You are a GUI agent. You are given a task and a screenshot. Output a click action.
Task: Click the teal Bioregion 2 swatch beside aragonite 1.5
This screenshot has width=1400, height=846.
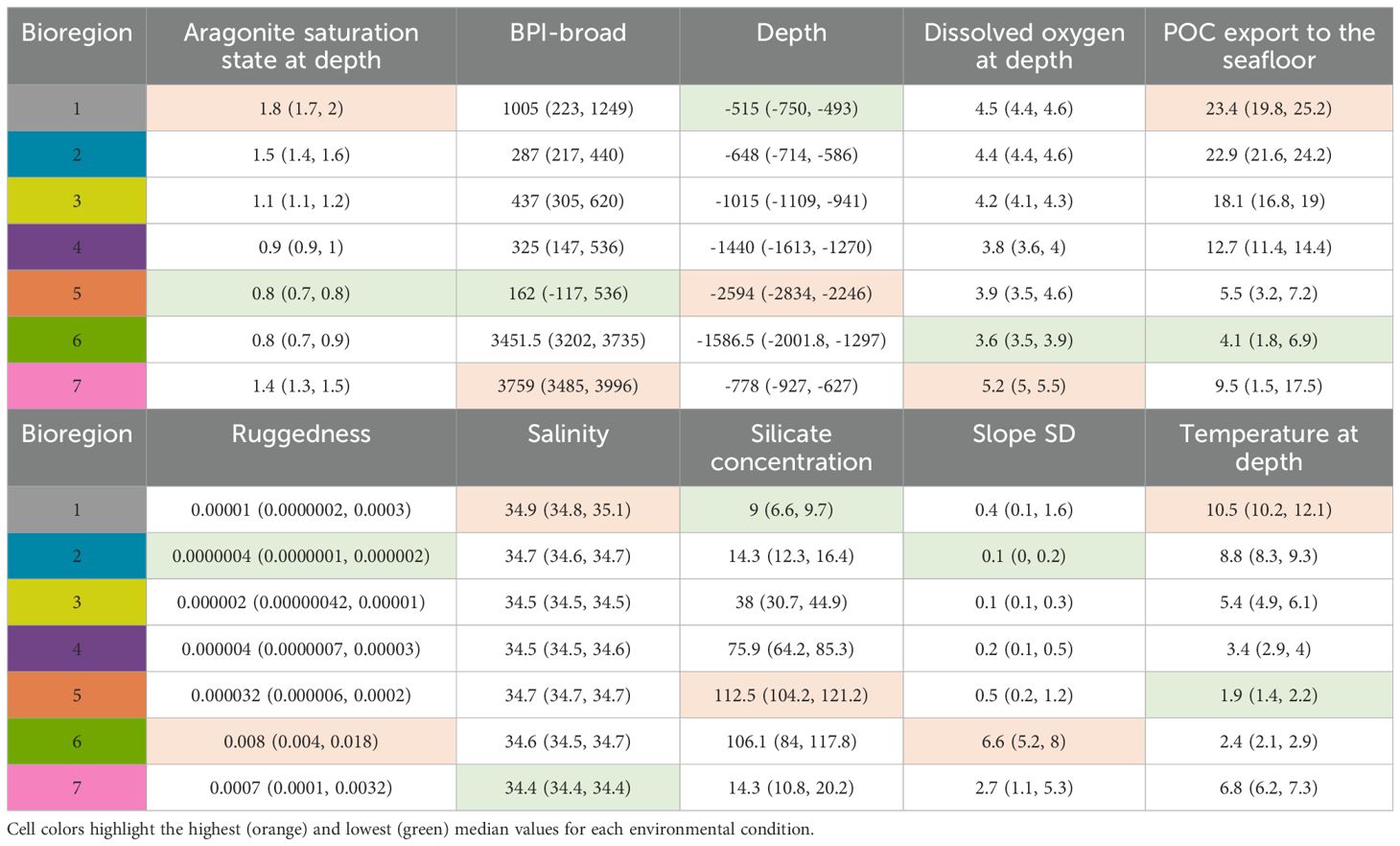[77, 154]
